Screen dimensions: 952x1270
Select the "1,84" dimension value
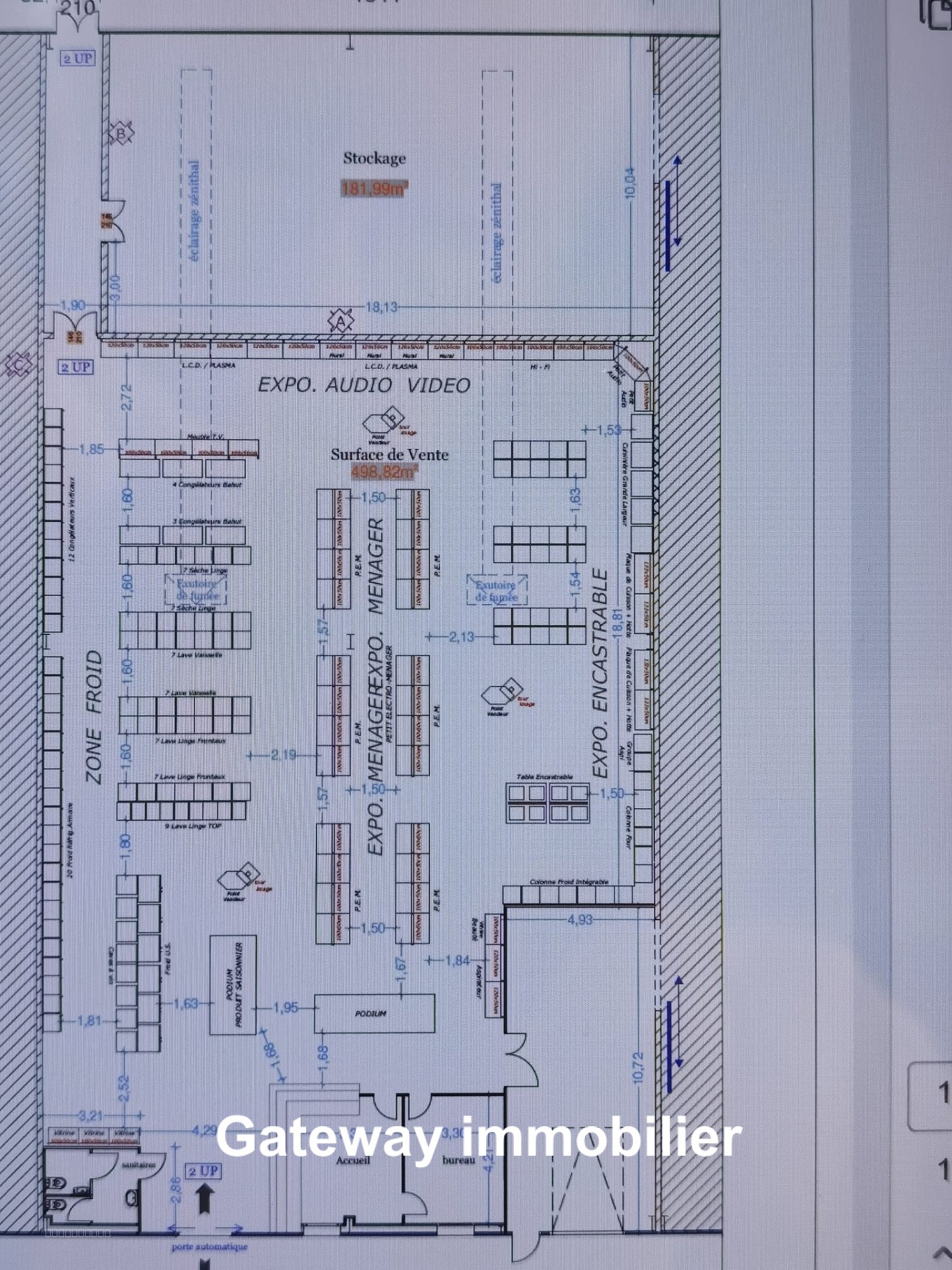coord(457,960)
